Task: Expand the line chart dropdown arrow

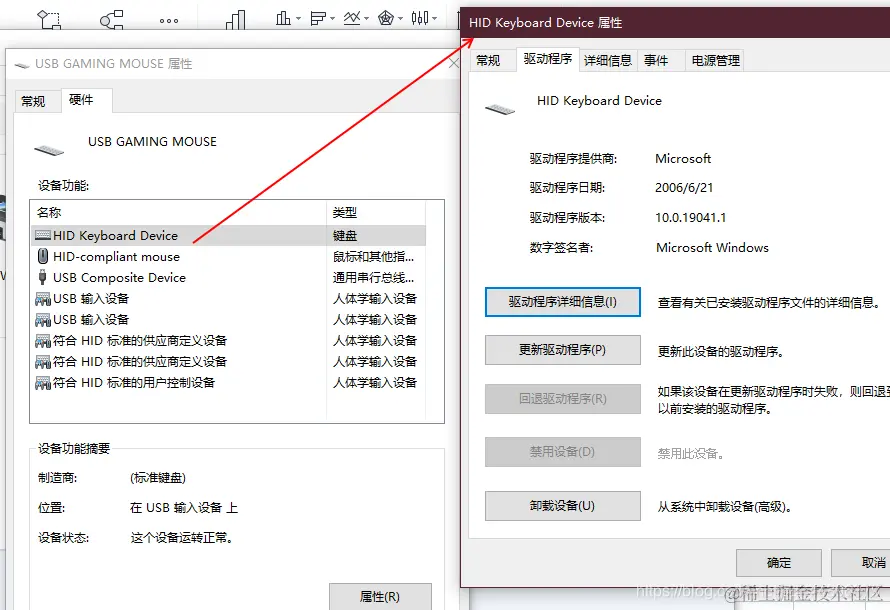Action: 367,19
